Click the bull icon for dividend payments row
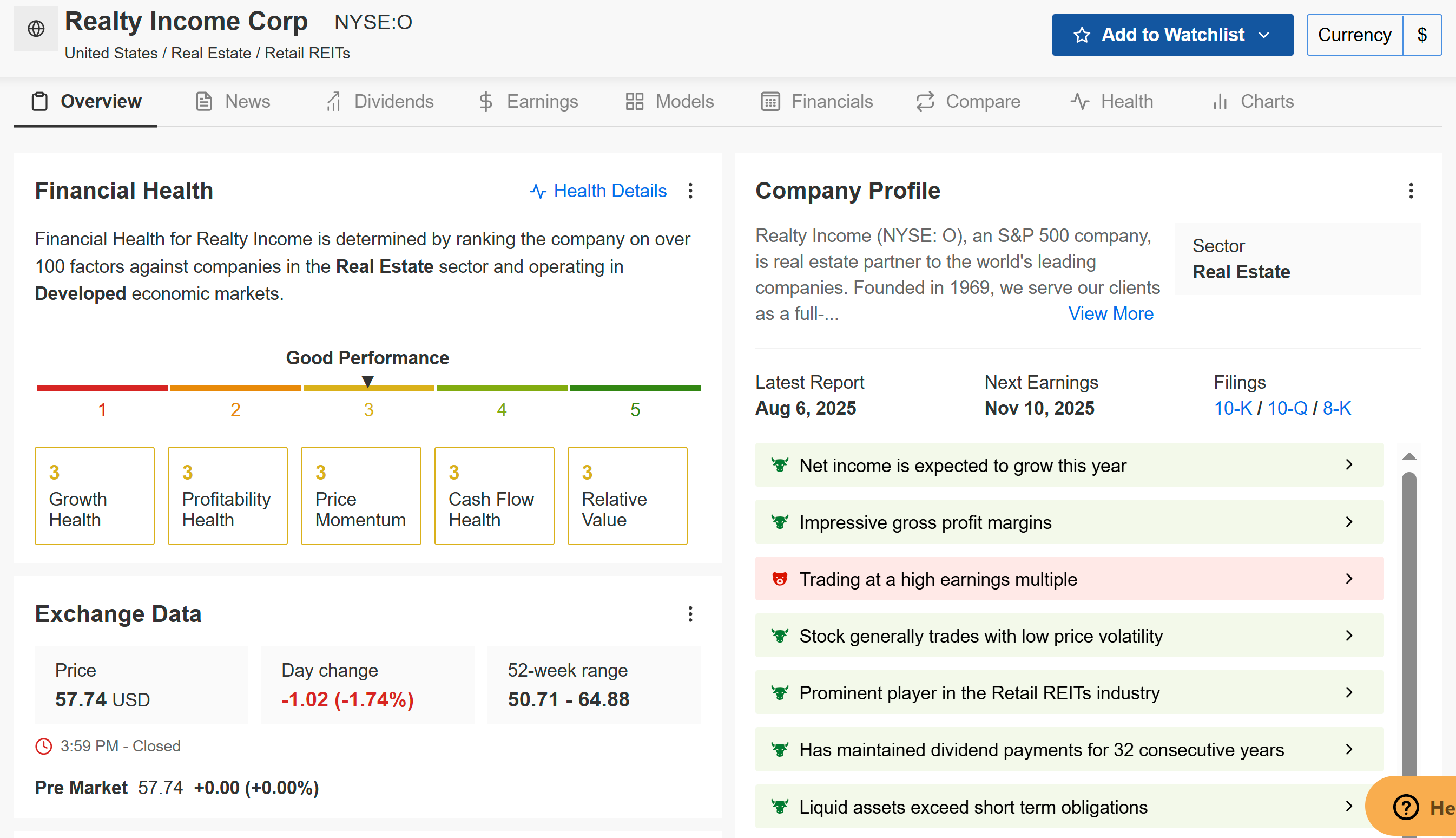The width and height of the screenshot is (1456, 838). point(780,749)
